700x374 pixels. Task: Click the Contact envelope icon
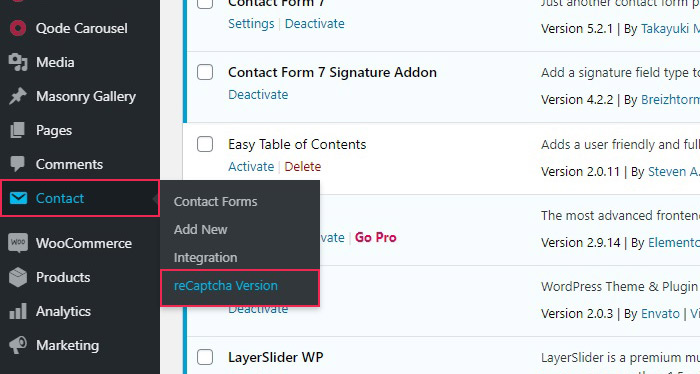18,198
